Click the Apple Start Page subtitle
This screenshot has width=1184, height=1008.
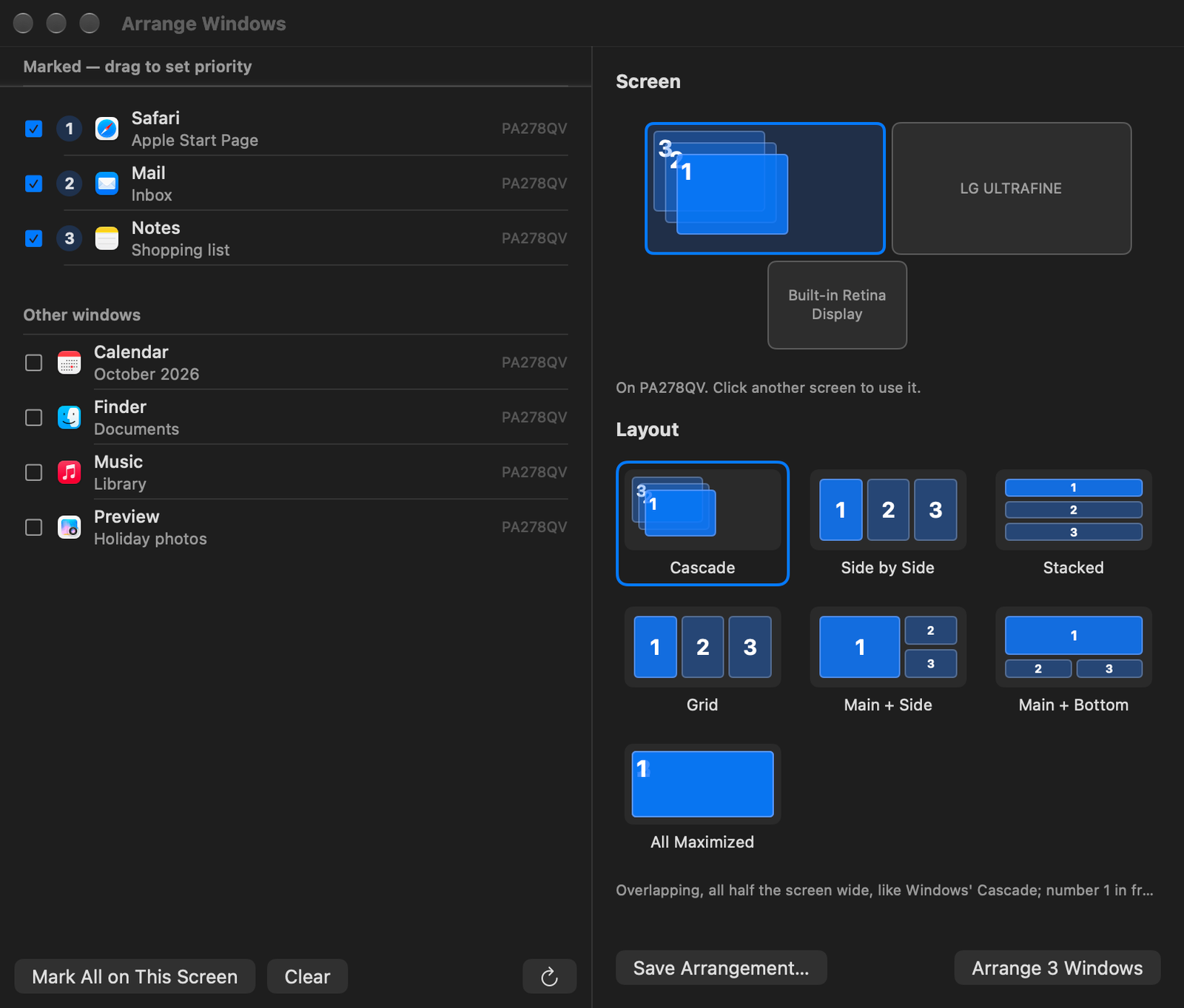click(195, 141)
